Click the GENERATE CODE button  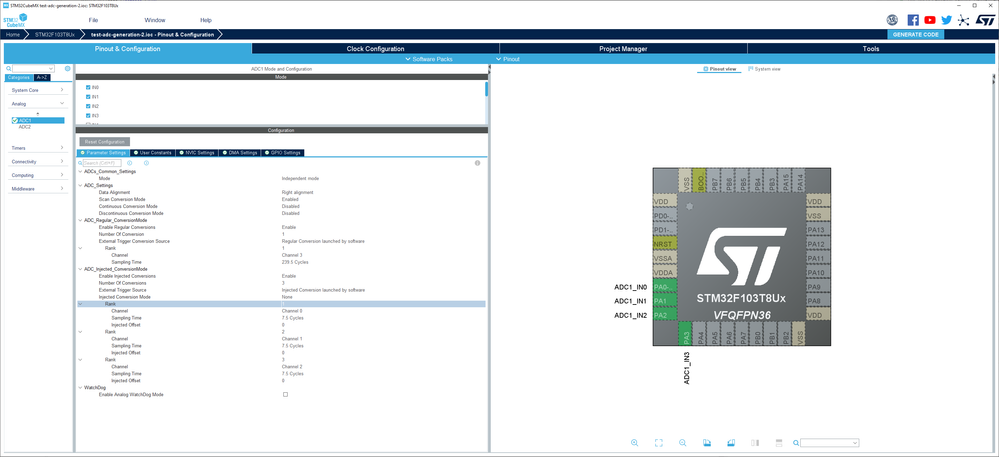click(x=915, y=34)
